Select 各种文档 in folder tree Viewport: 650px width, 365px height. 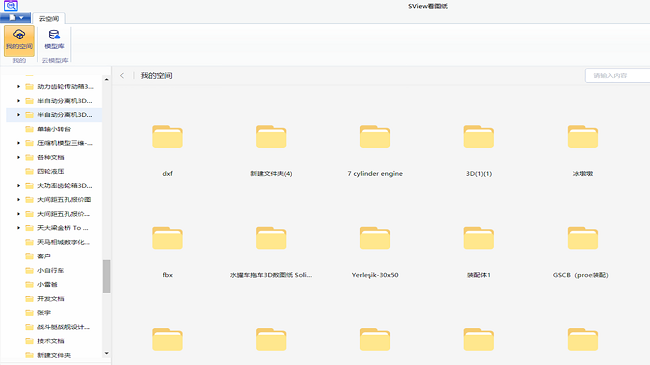pyautogui.click(x=51, y=157)
